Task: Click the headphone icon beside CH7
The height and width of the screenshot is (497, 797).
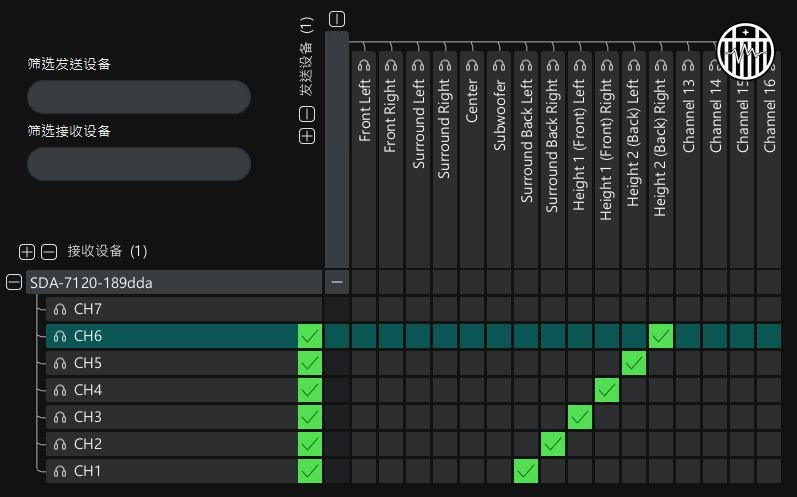Action: pyautogui.click(x=60, y=309)
